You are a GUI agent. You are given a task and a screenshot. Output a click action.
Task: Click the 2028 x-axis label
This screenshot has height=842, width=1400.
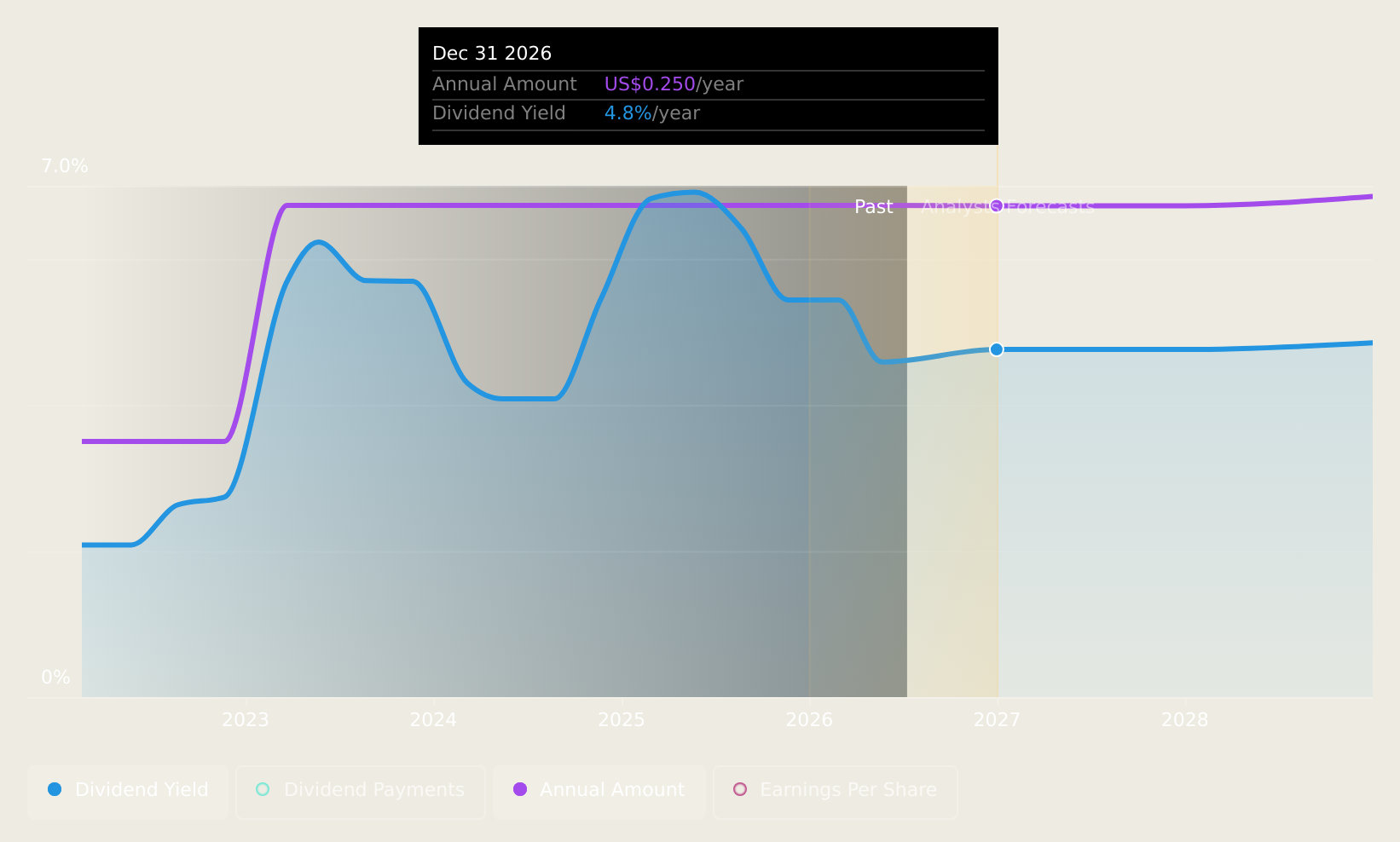pyautogui.click(x=1185, y=720)
